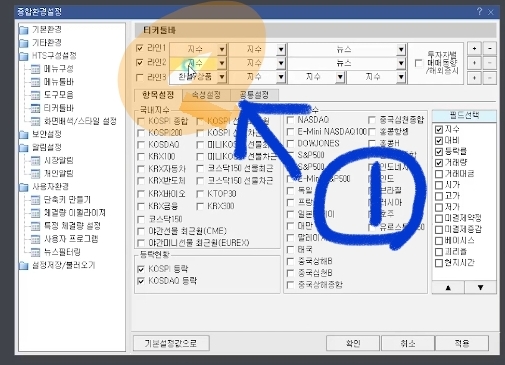Click the page icon beside 메뉴툴바

[35, 82]
